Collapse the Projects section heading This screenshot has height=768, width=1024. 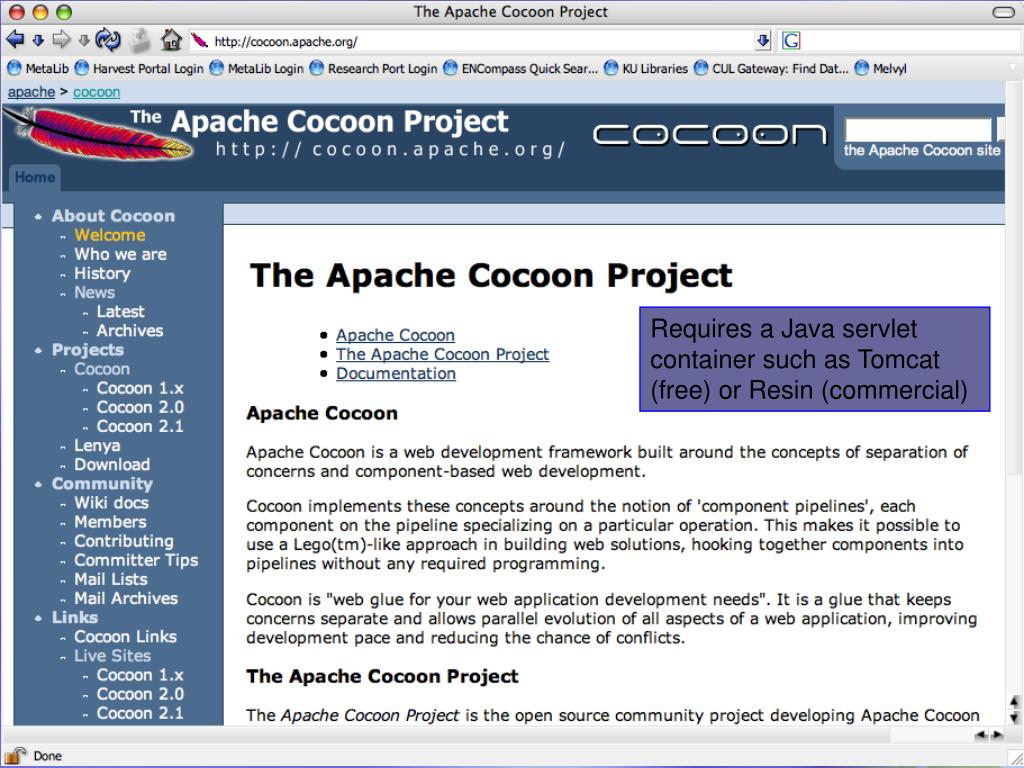pos(88,349)
